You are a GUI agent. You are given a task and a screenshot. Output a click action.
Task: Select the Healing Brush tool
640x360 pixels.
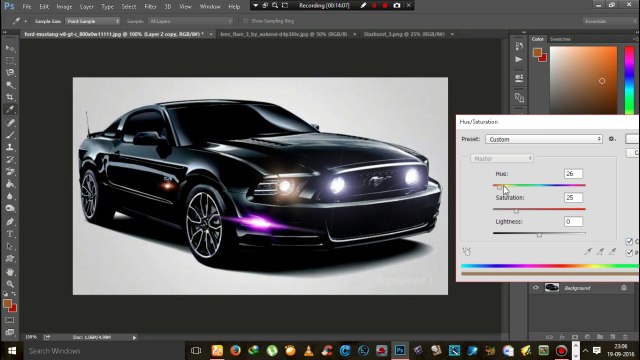click(10, 122)
